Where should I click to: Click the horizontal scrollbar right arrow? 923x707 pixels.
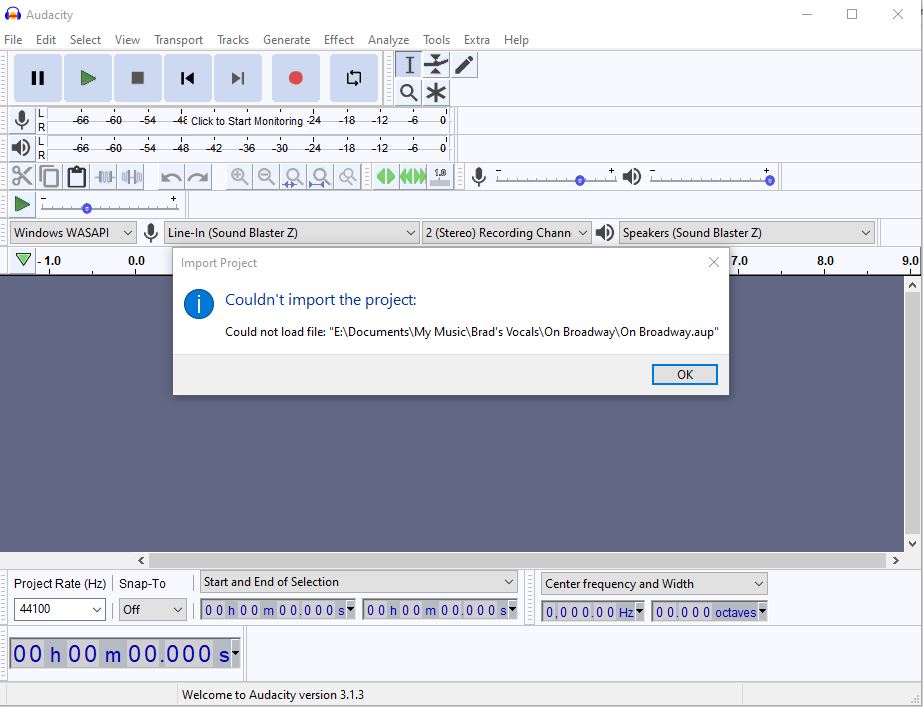896,560
